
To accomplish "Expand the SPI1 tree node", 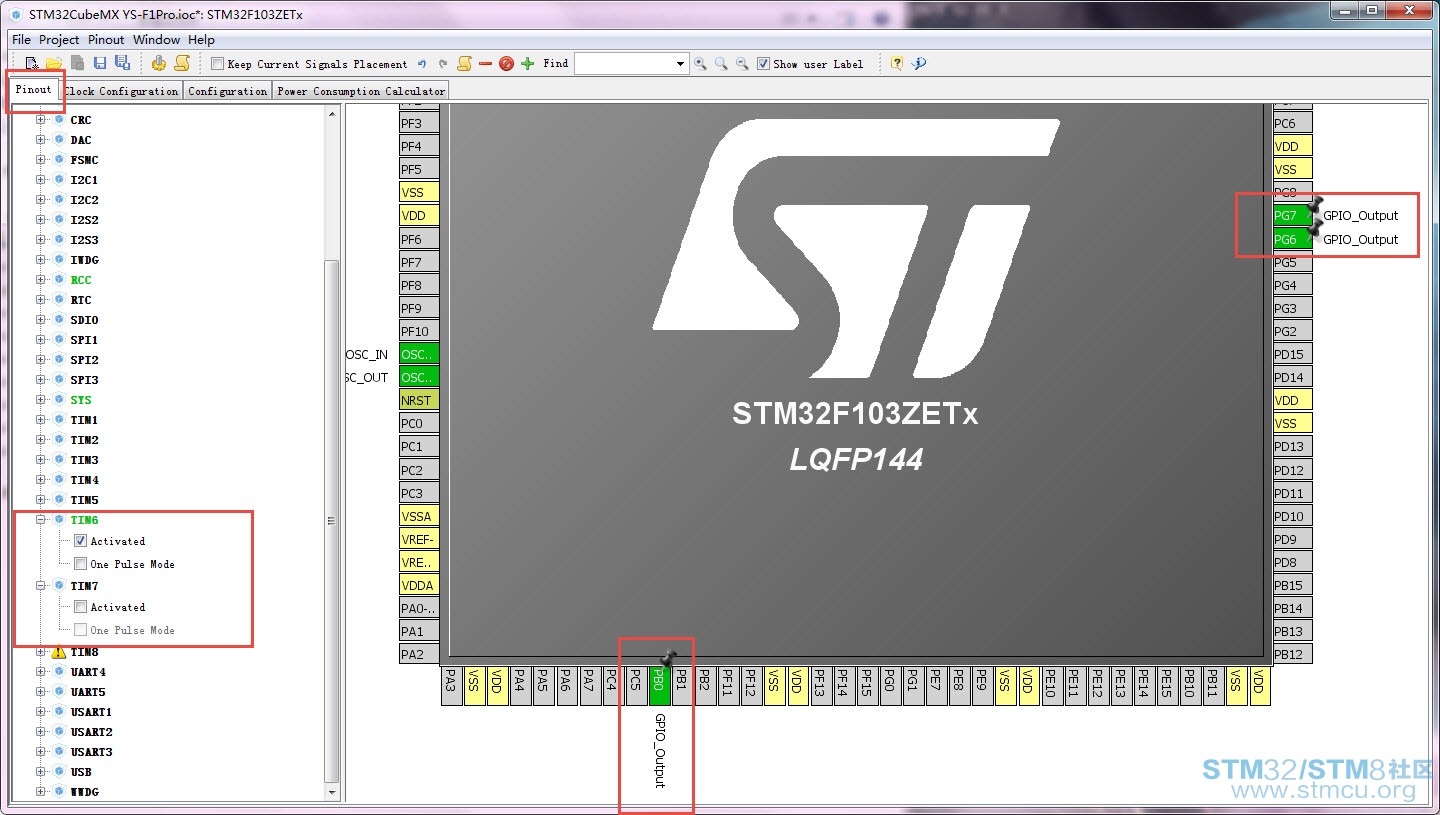I will [41, 340].
